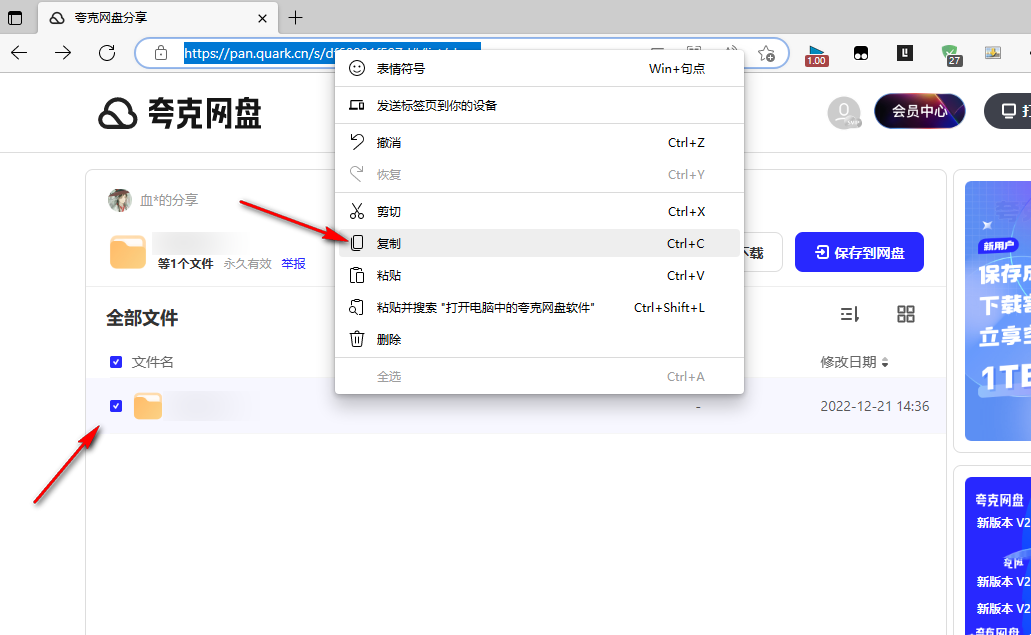The height and width of the screenshot is (635, 1031).
Task: Click the browser Forward arrow
Action: 62,53
